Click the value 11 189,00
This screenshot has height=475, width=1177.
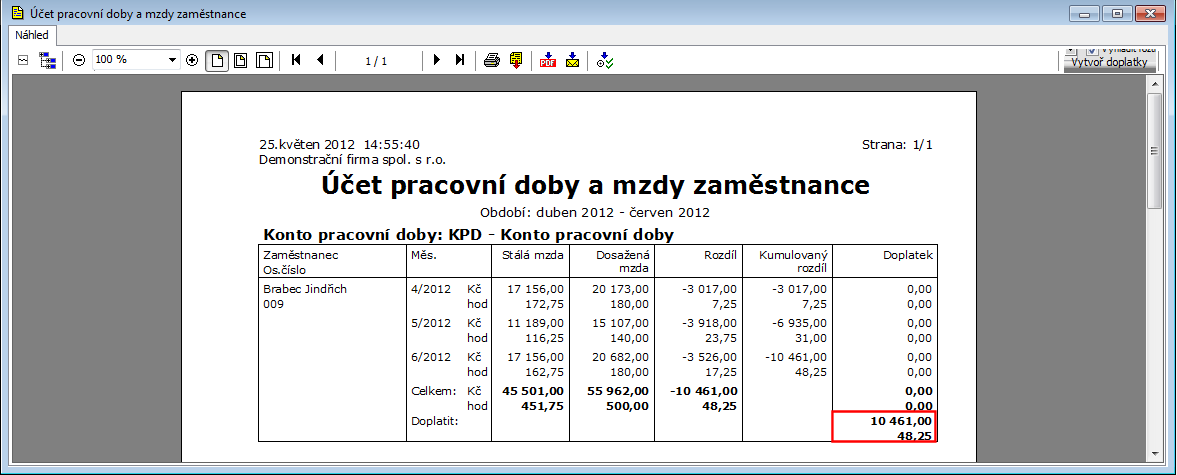click(x=533, y=323)
